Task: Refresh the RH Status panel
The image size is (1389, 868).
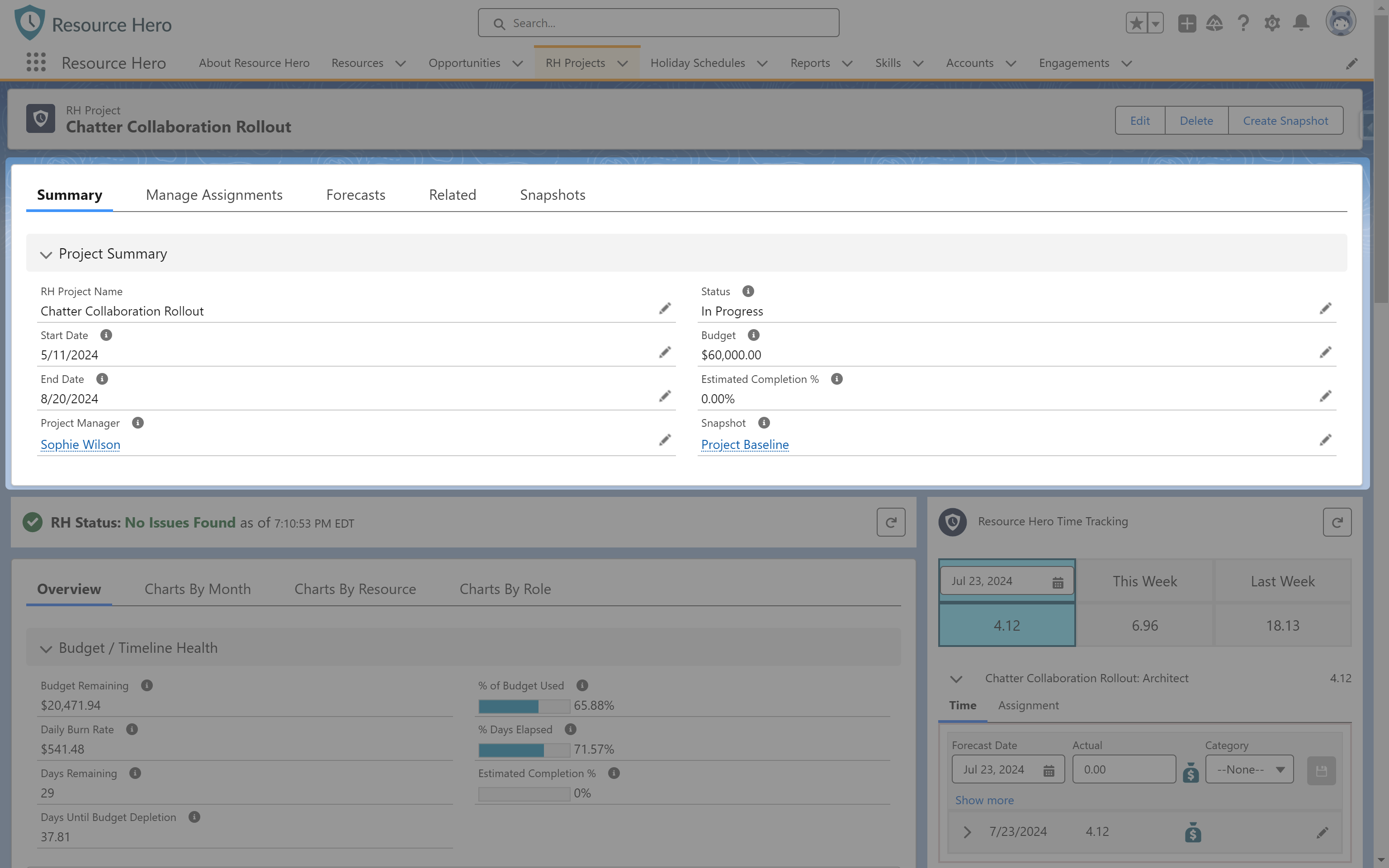Action: pyautogui.click(x=891, y=523)
